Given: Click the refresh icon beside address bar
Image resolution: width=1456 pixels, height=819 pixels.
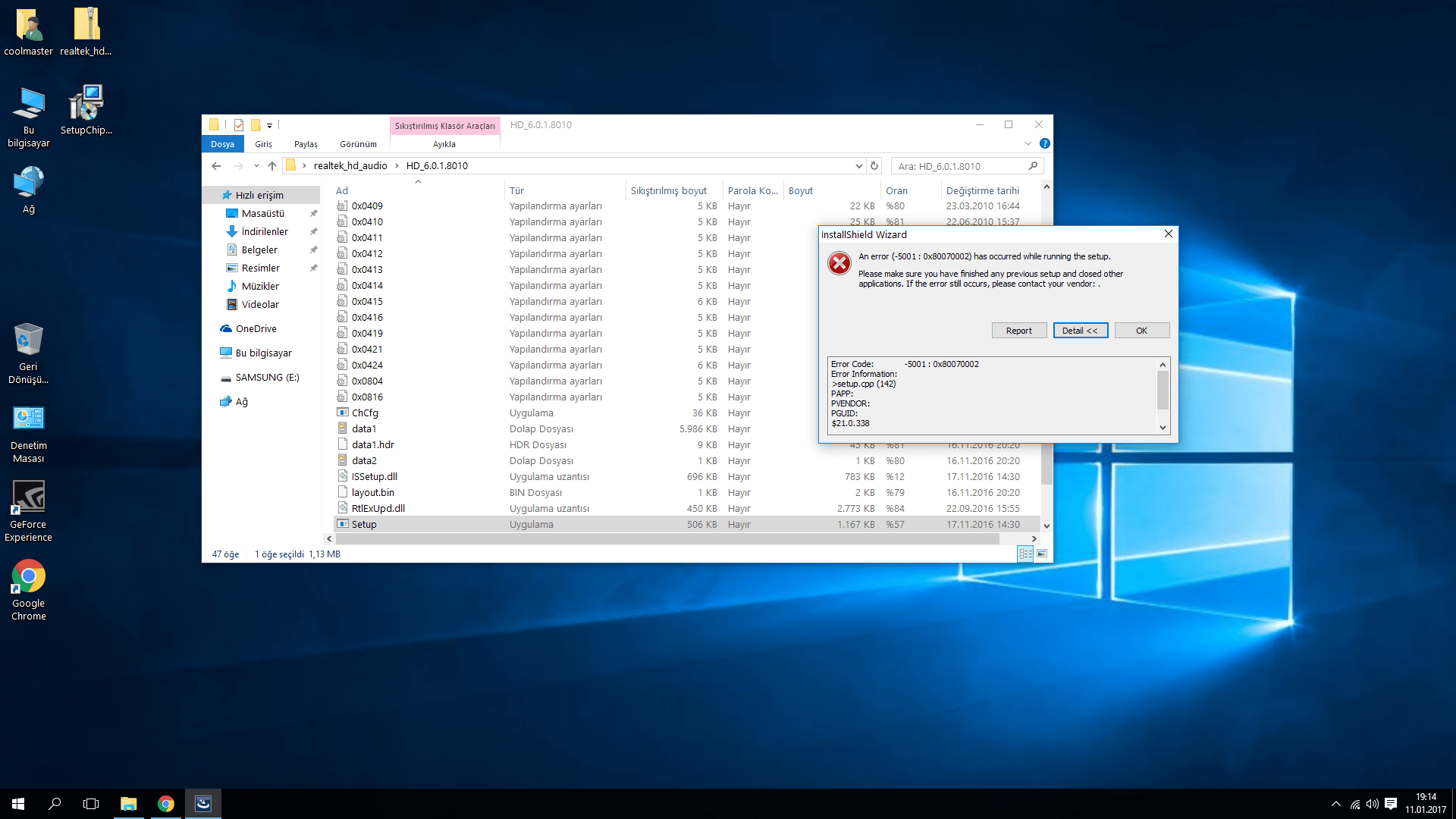Looking at the screenshot, I should [874, 165].
